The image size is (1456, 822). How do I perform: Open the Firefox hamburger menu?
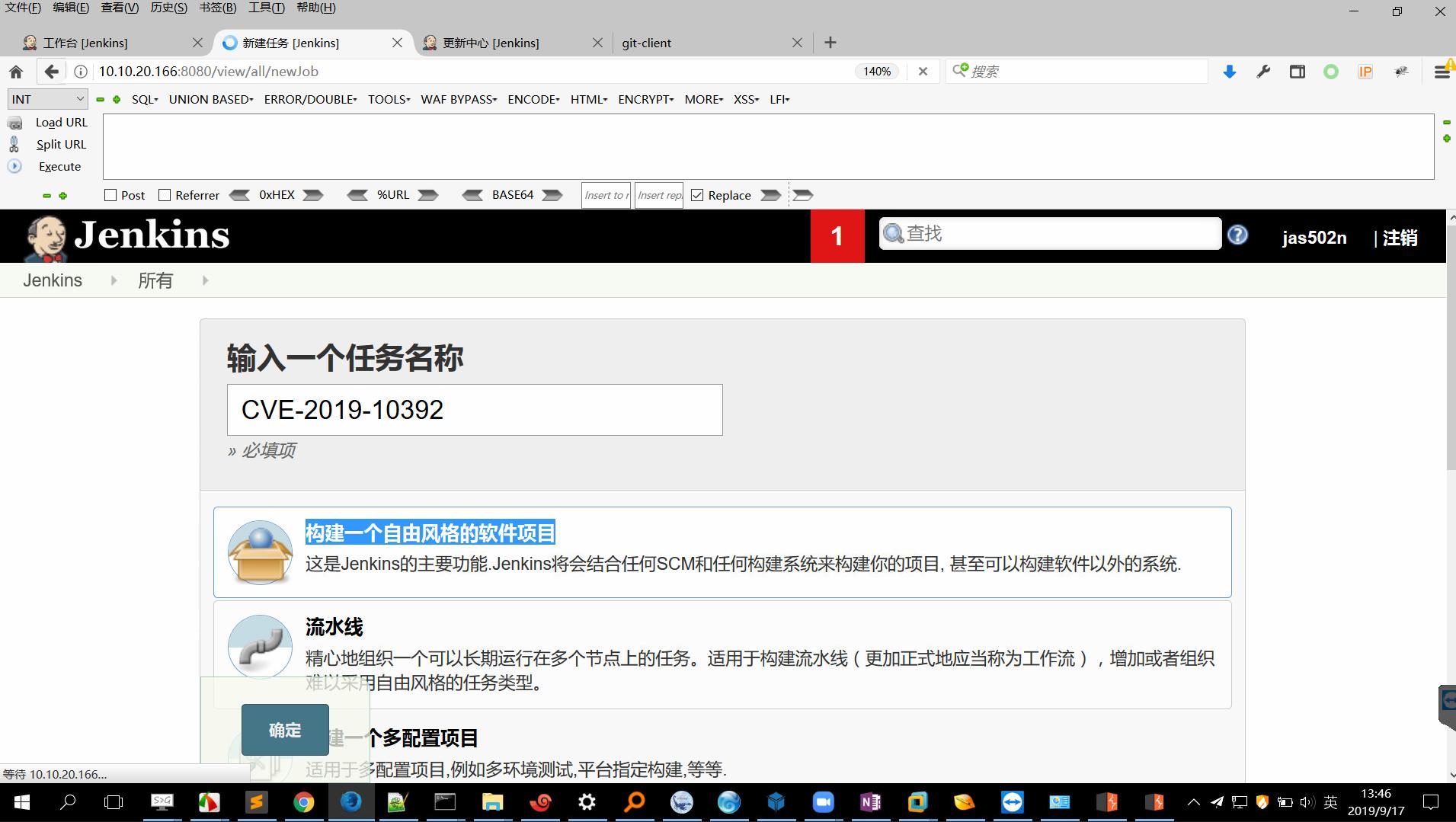point(1442,72)
